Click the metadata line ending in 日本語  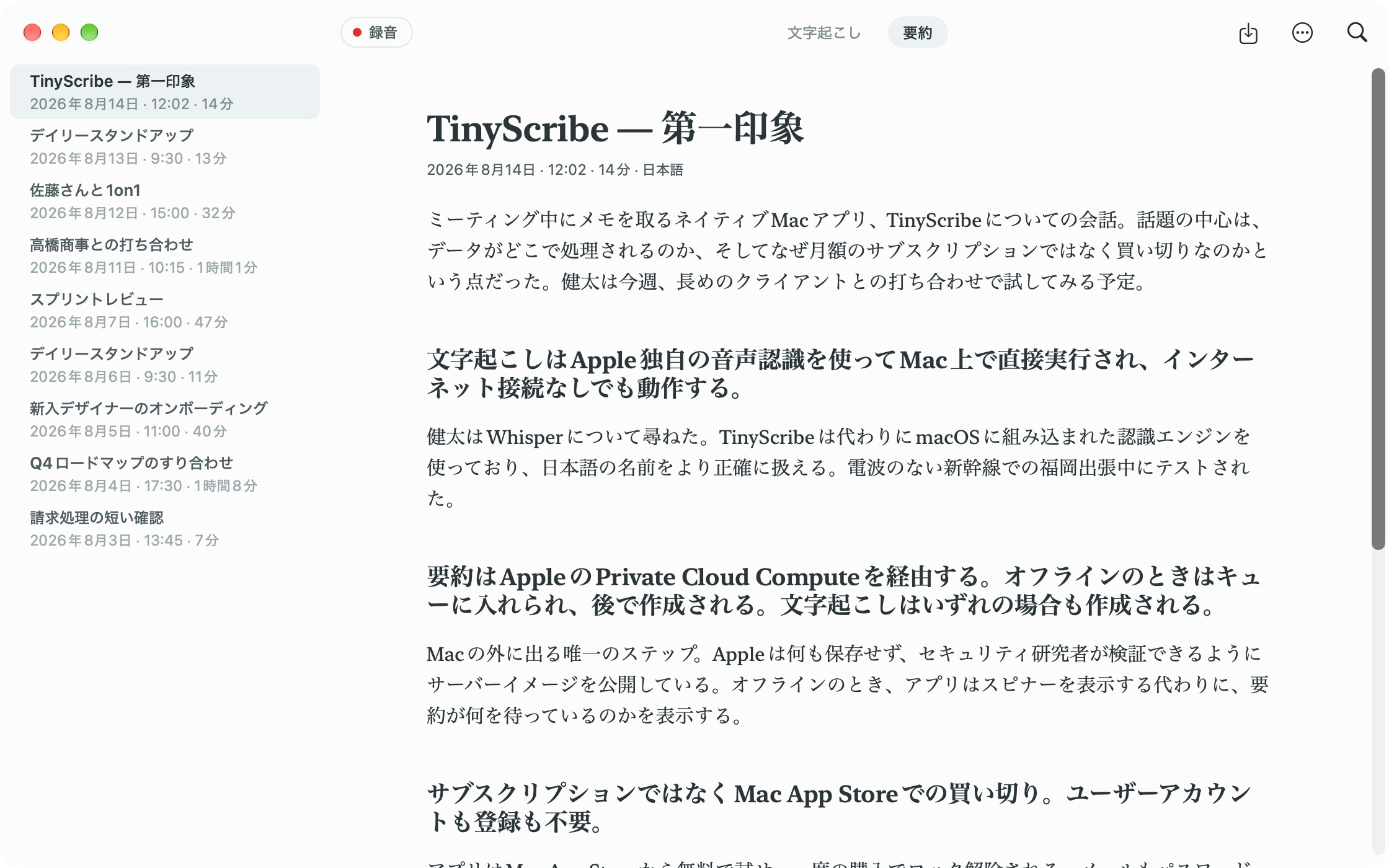click(x=555, y=169)
